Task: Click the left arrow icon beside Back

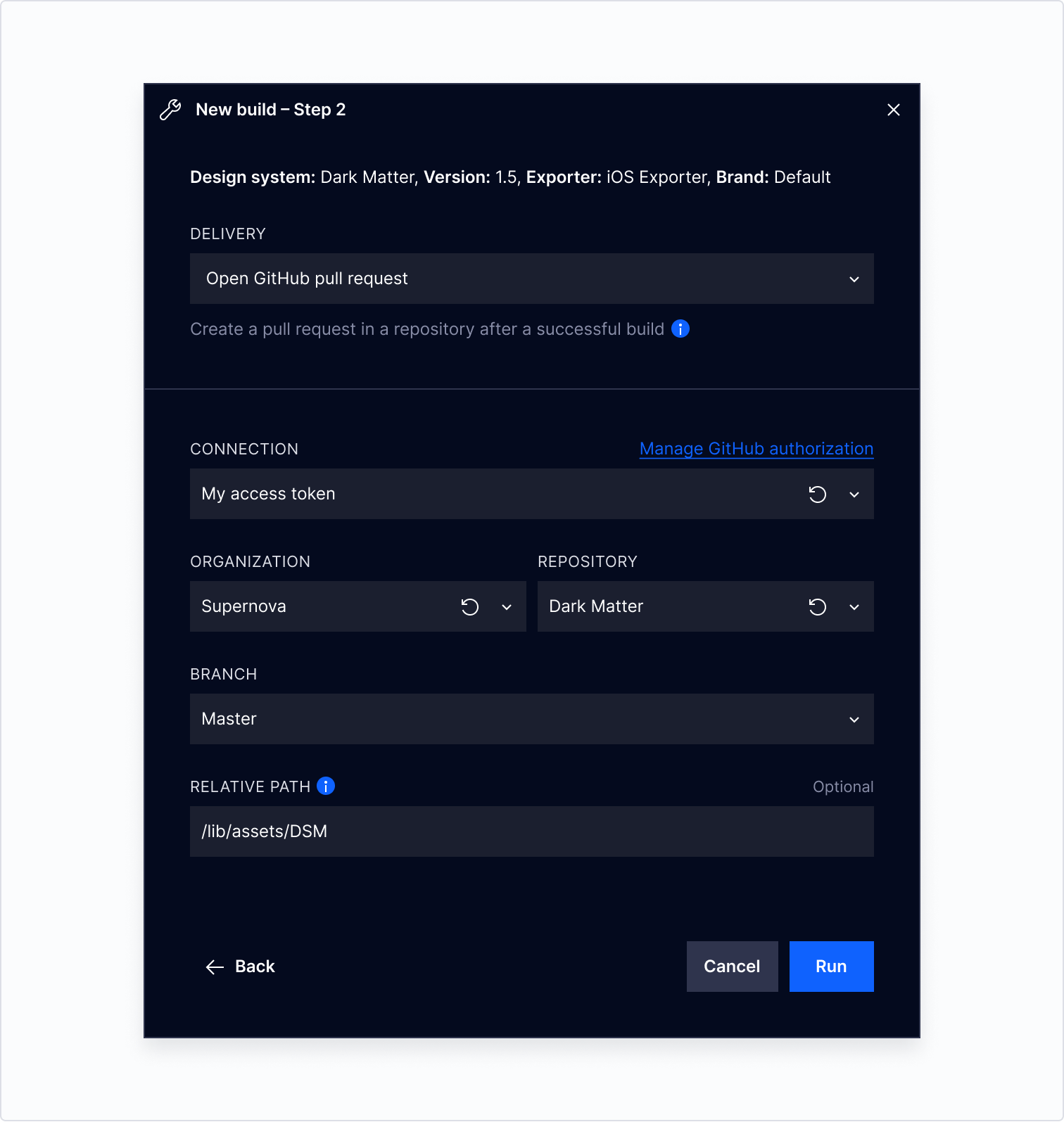Action: (x=215, y=967)
